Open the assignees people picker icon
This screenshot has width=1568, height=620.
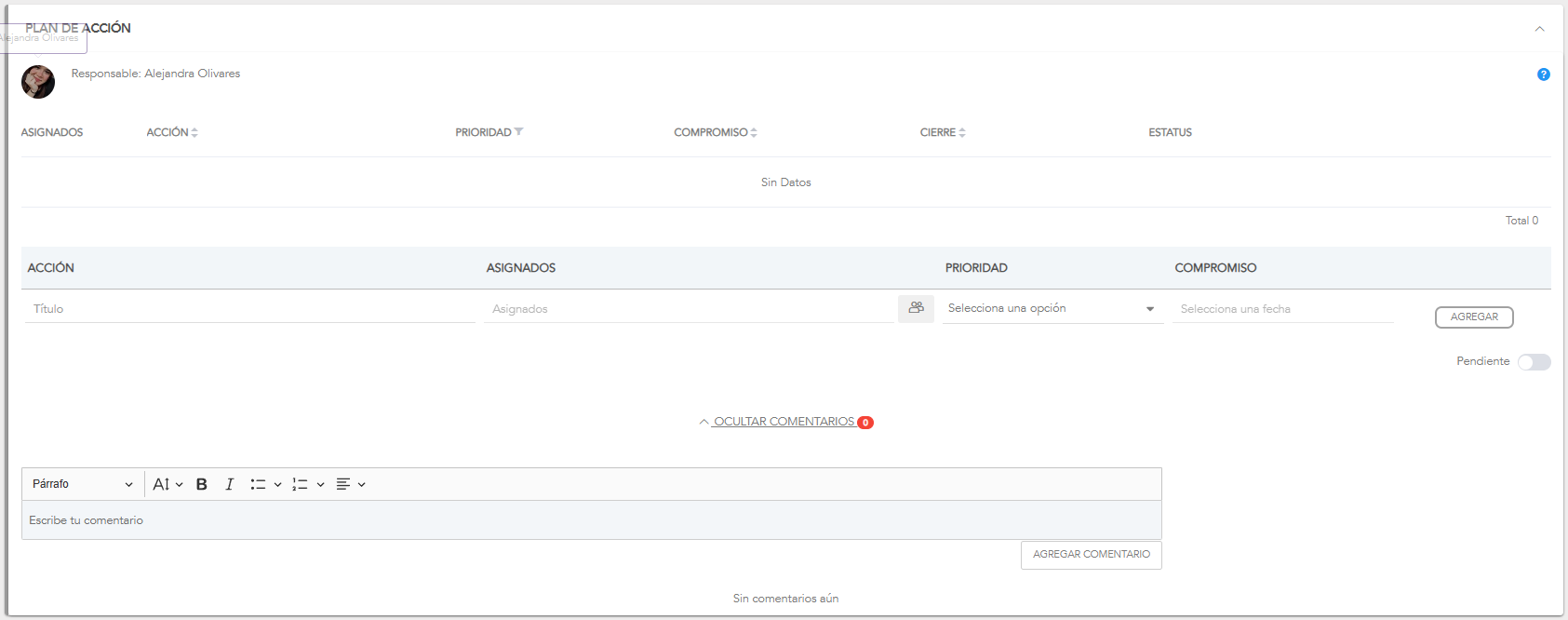coord(916,308)
